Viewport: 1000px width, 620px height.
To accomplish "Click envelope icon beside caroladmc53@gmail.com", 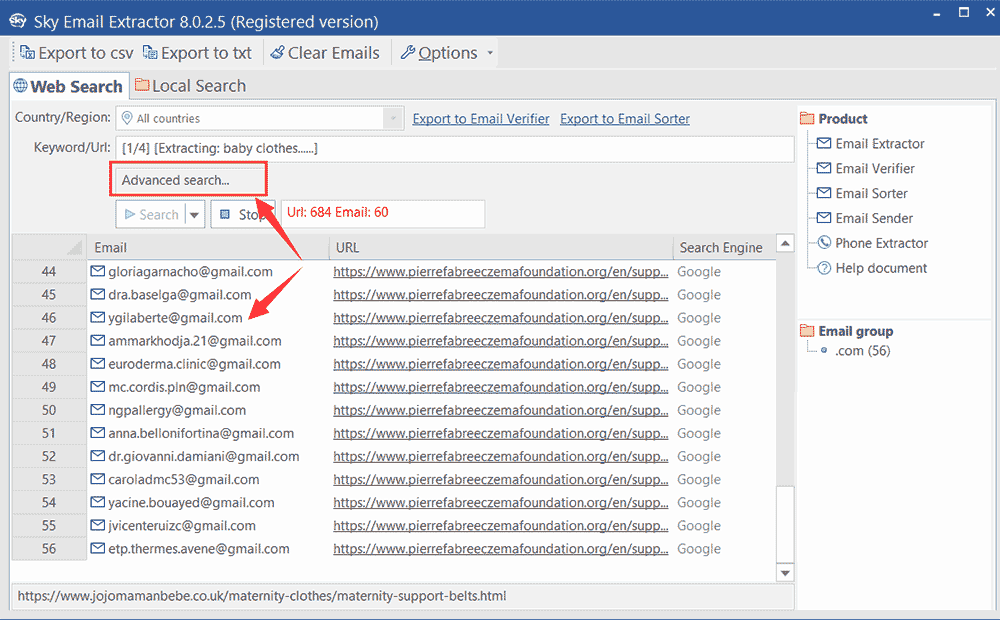I will point(98,480).
